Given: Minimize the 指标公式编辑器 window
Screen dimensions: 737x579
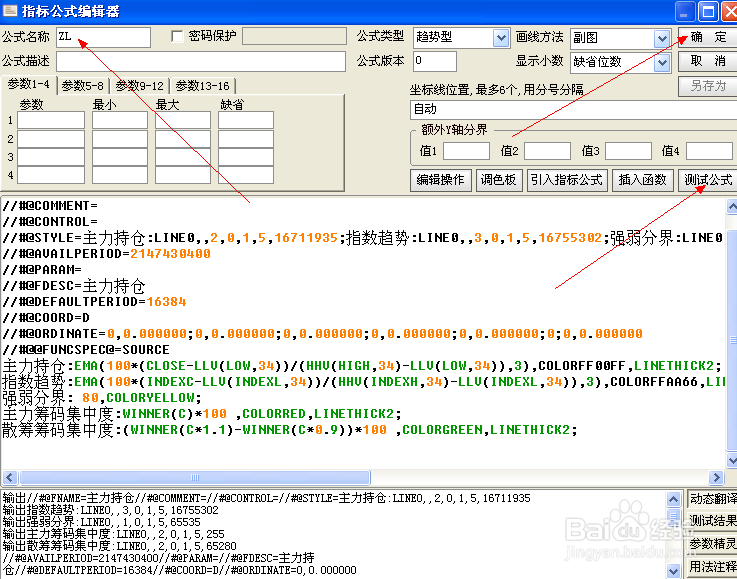Looking at the screenshot, I should pos(685,11).
